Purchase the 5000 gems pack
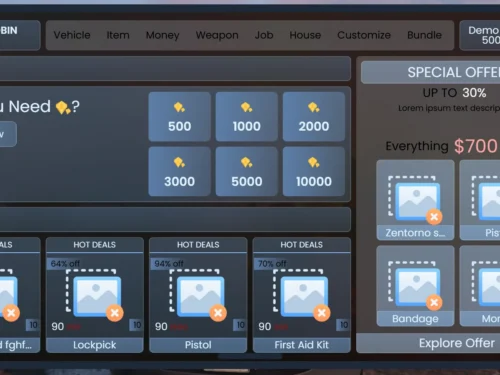500x375 pixels. pos(247,171)
